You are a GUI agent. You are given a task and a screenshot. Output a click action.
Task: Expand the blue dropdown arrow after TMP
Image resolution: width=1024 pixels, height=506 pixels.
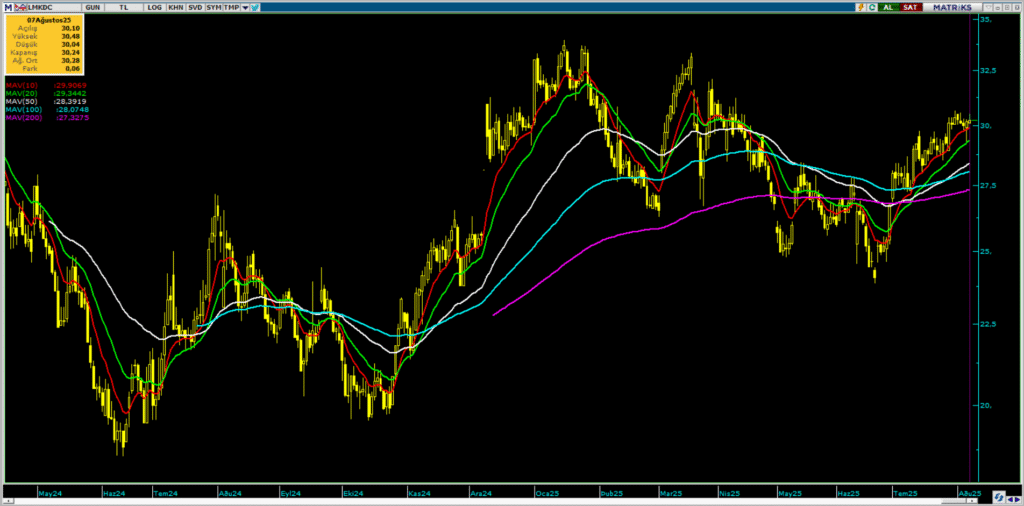point(245,7)
